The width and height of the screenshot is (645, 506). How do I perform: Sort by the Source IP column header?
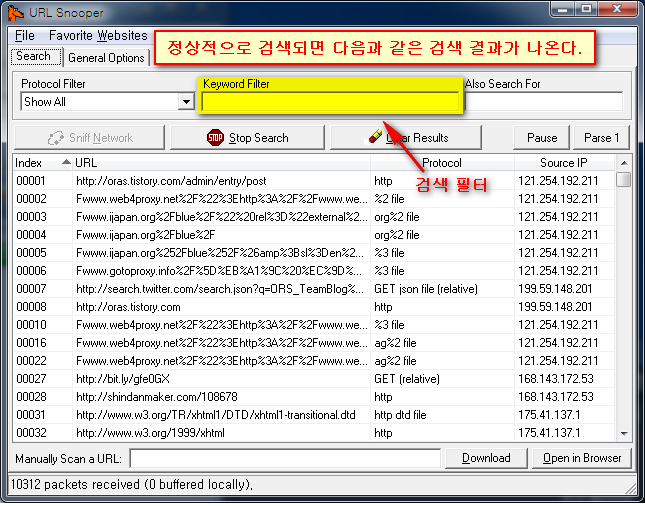coord(564,163)
